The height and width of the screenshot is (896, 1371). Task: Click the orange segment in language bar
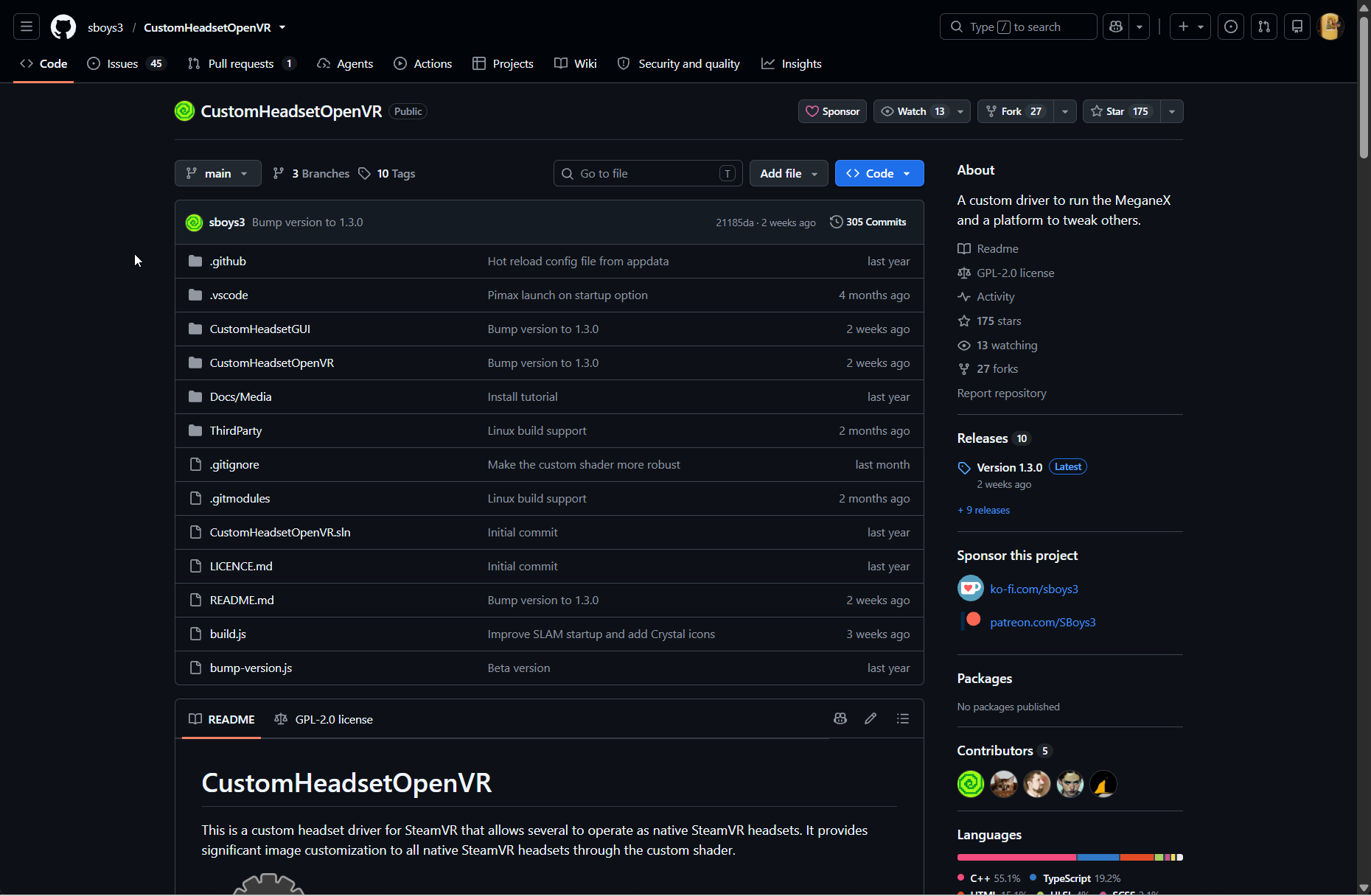pos(1137,858)
